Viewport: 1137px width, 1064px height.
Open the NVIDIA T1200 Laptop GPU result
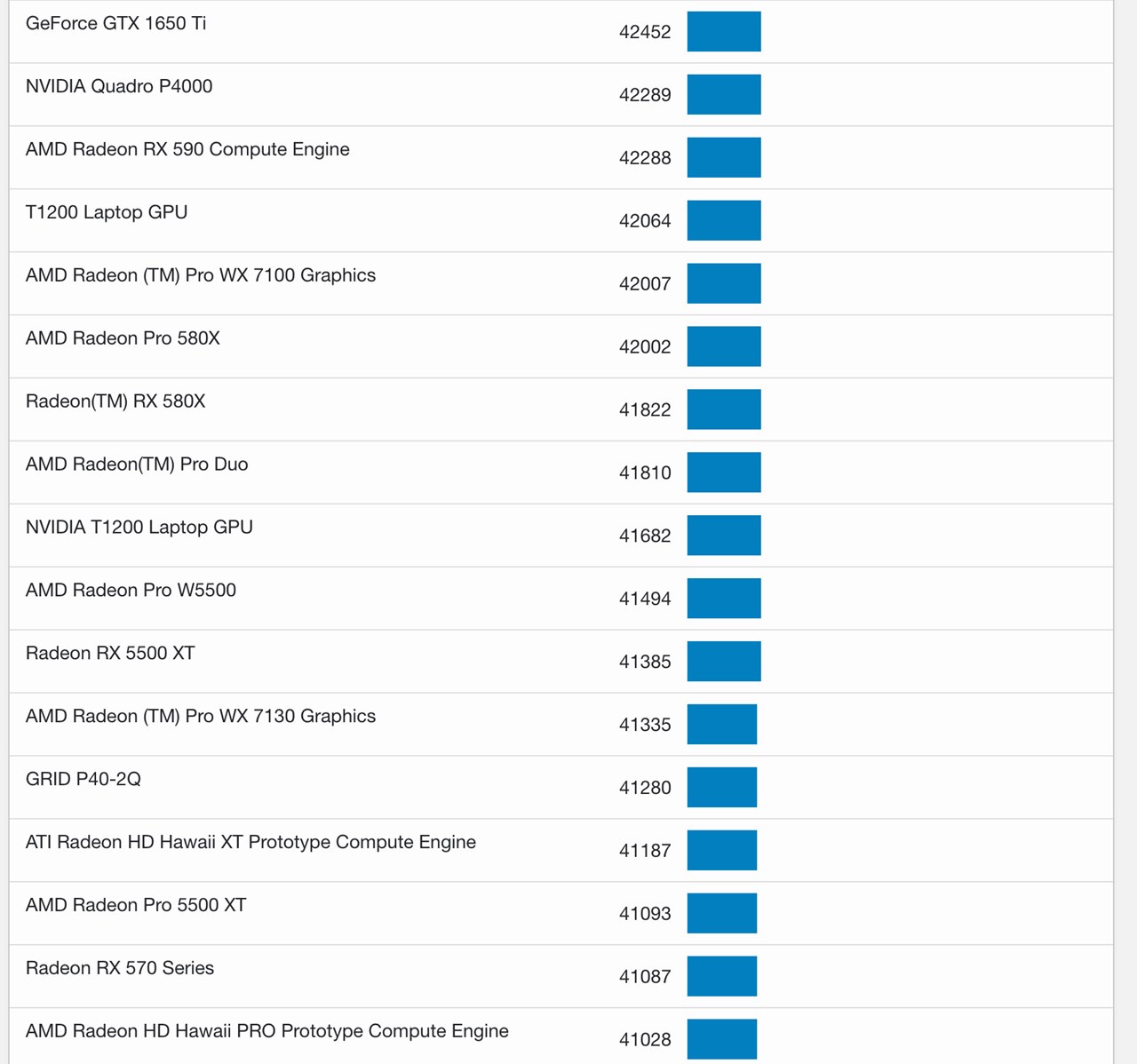[138, 527]
